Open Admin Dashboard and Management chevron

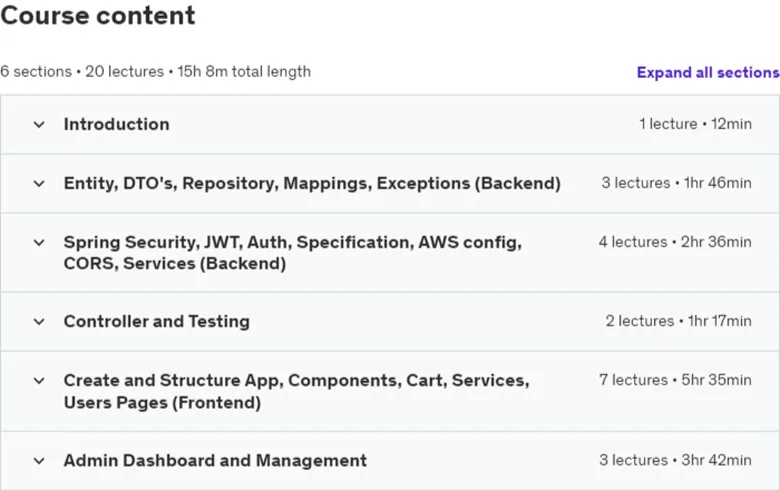[39, 461]
